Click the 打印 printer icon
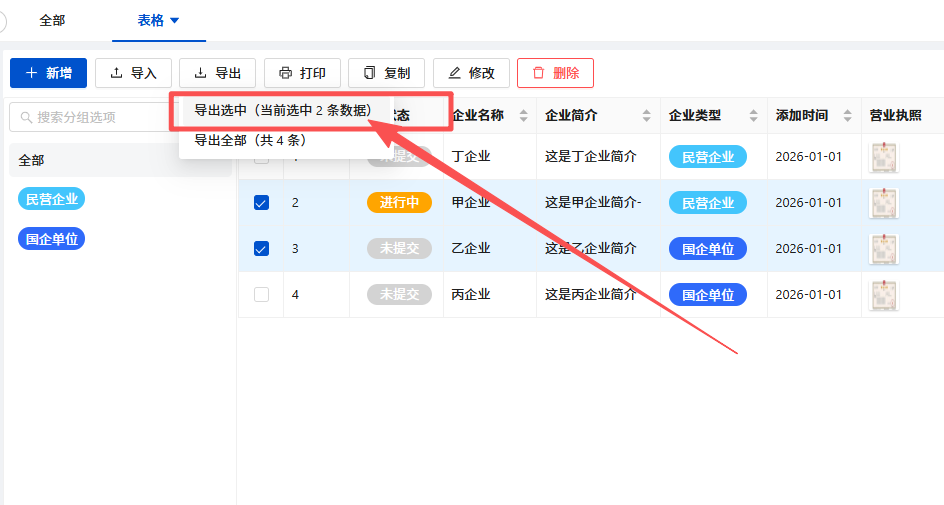The width and height of the screenshot is (944, 505). (285, 73)
